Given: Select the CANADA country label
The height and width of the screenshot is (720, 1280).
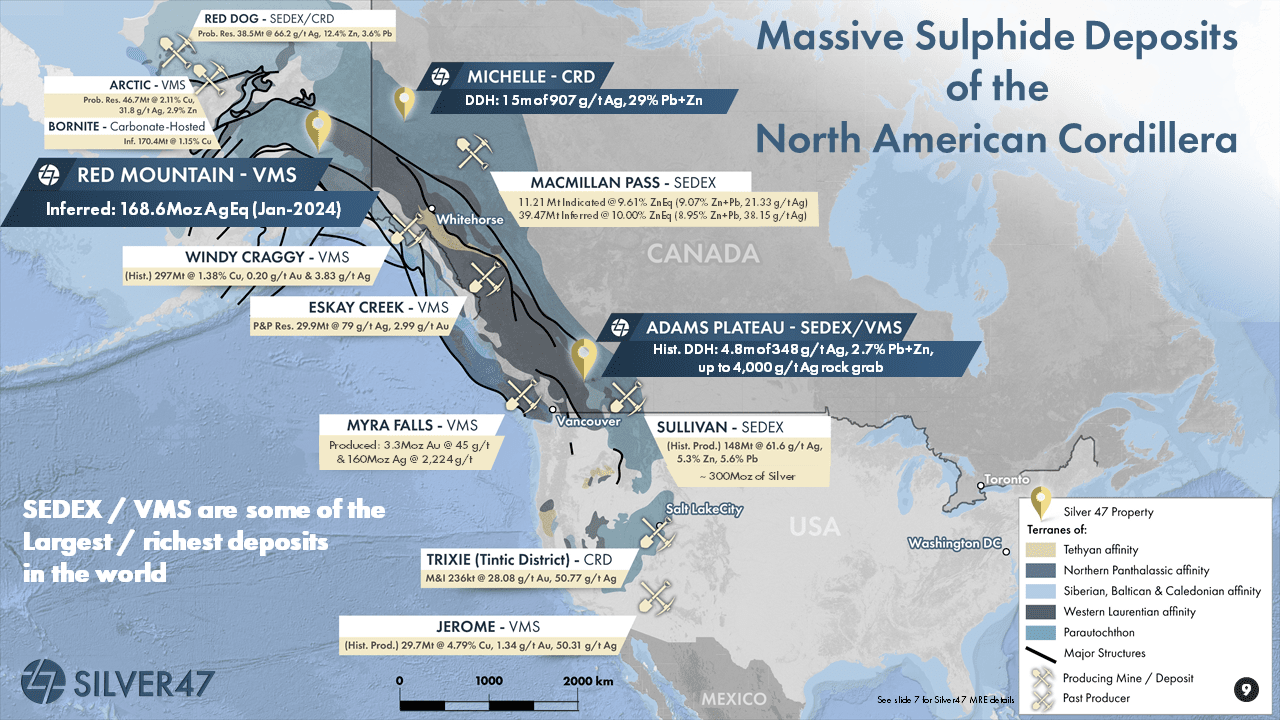Looking at the screenshot, I should tap(704, 254).
